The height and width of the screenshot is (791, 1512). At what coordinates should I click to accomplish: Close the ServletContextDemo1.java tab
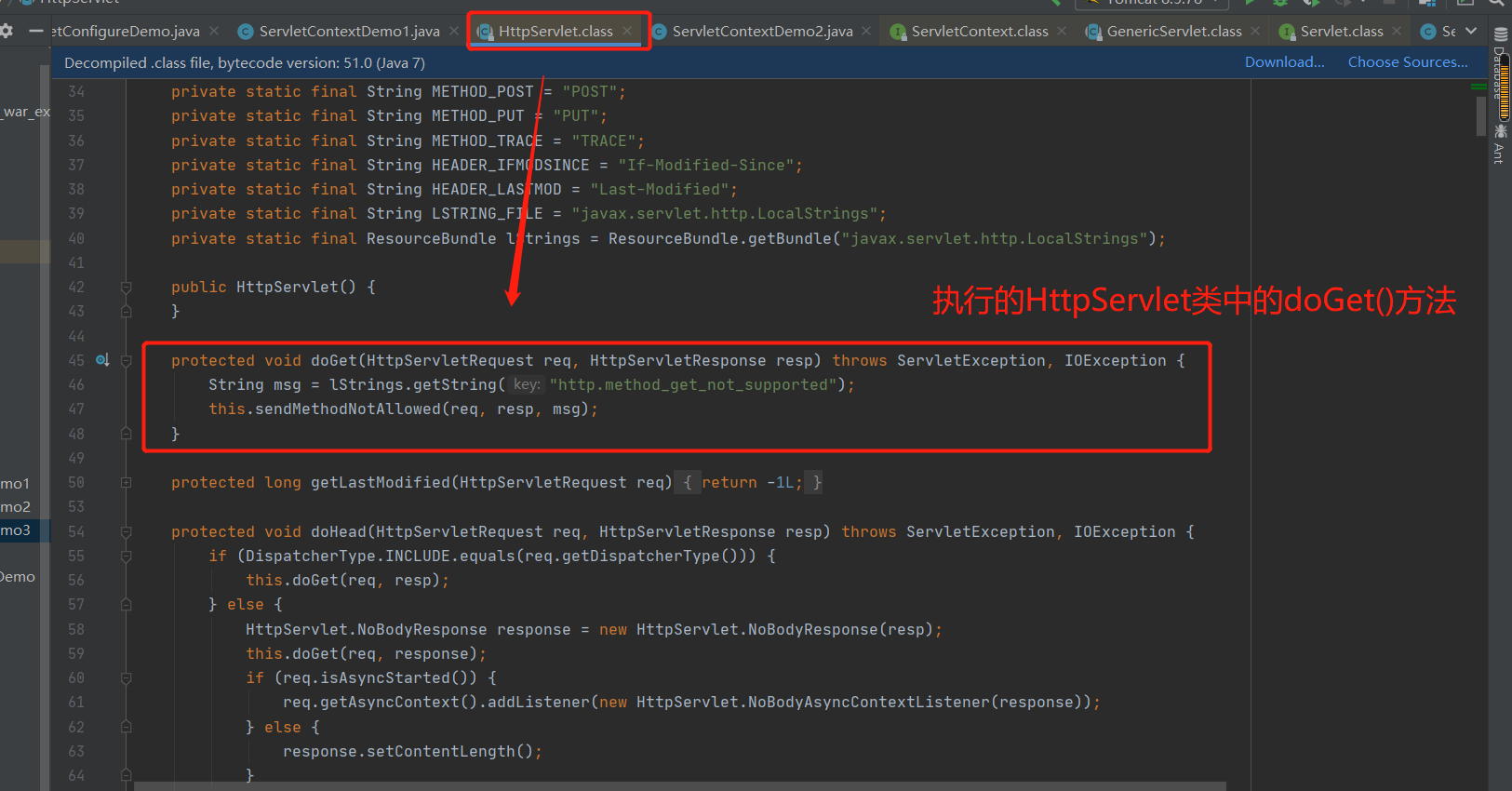454,32
